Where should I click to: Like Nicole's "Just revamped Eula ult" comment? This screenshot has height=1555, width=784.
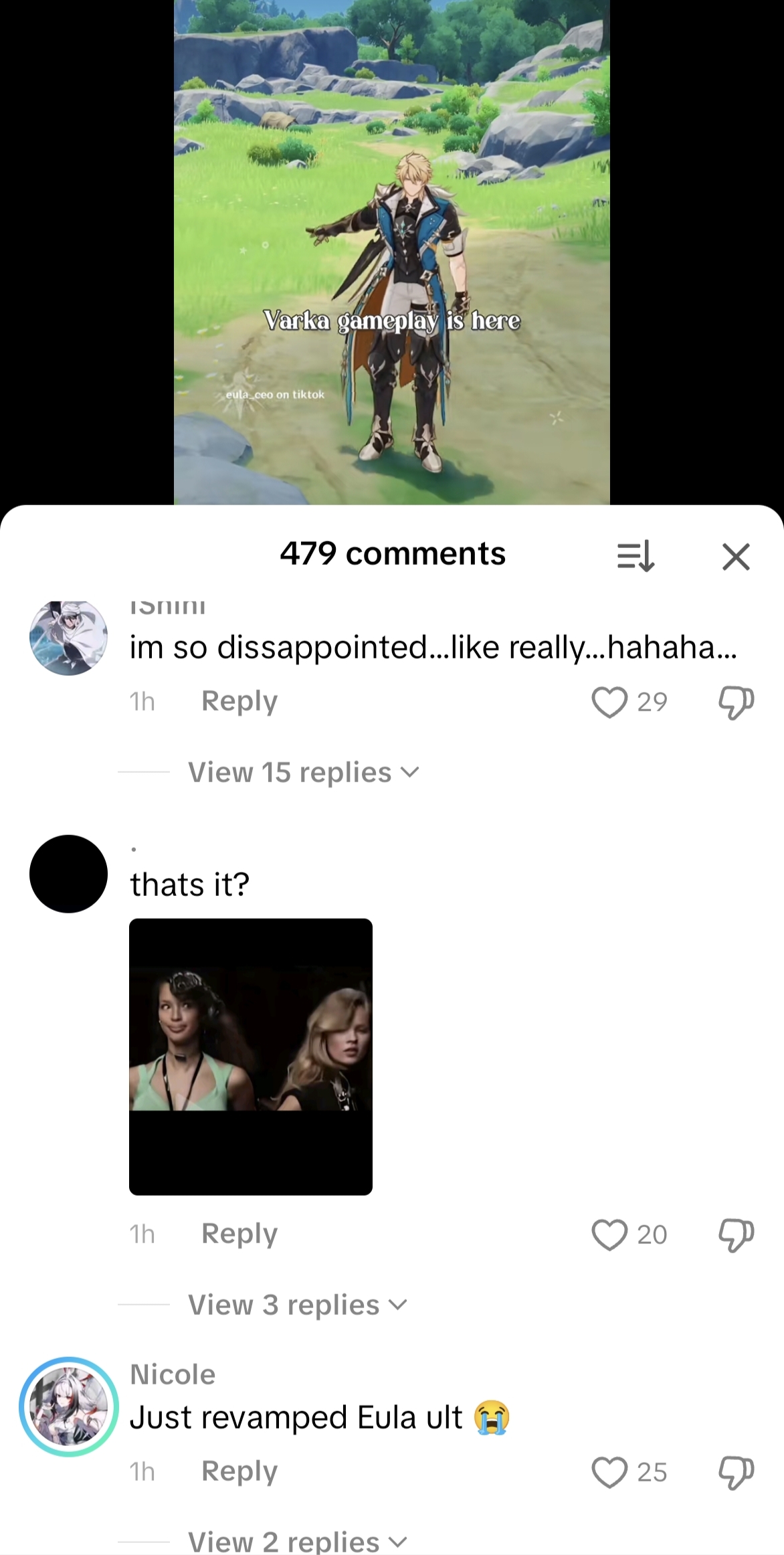click(x=609, y=1472)
